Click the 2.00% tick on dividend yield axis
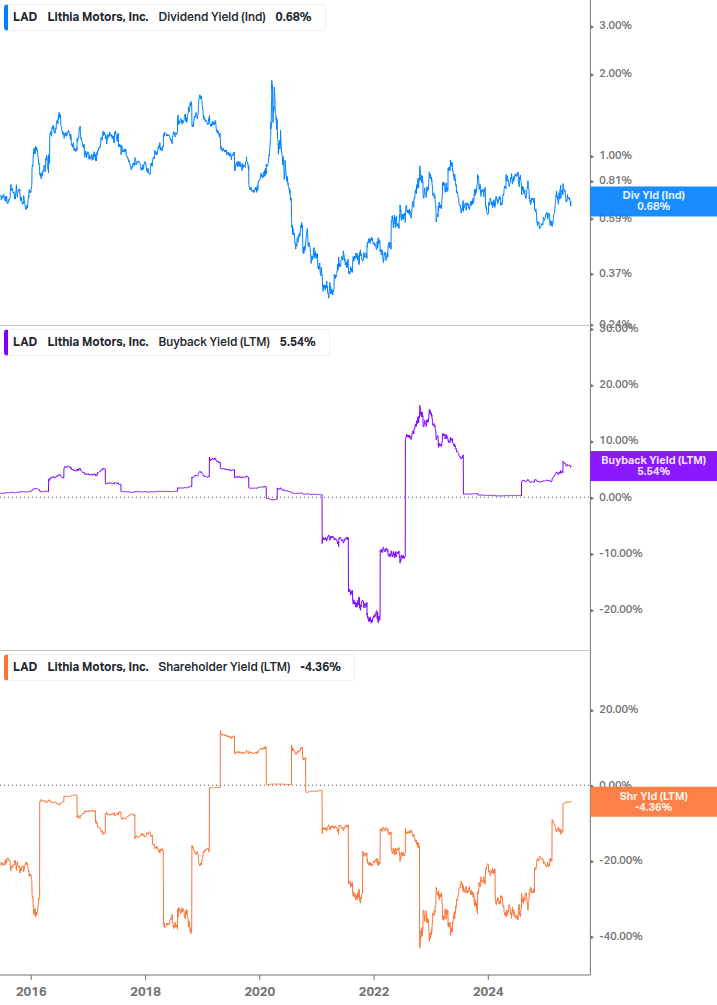 615,74
